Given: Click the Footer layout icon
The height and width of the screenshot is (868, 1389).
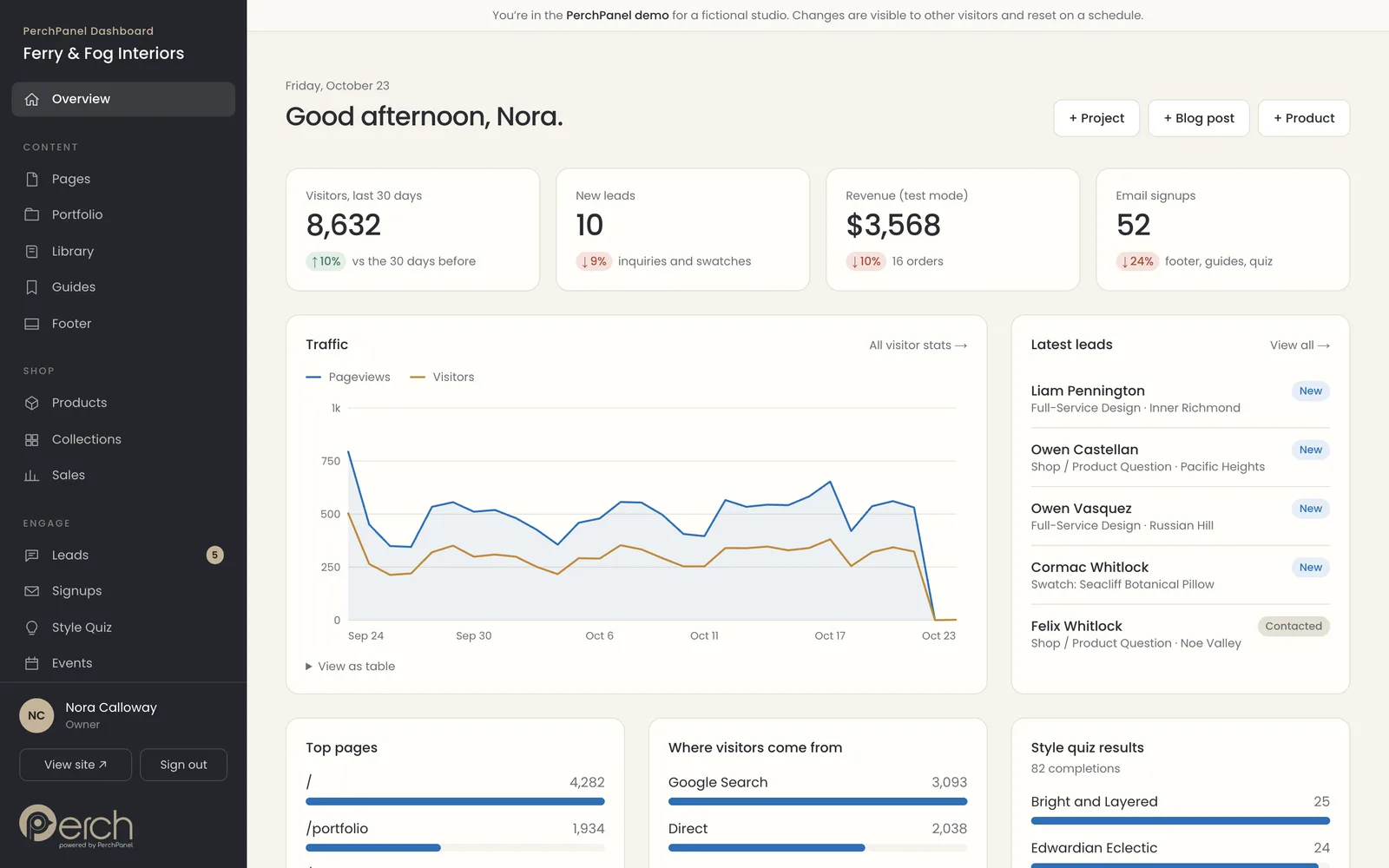Looking at the screenshot, I should [x=32, y=324].
